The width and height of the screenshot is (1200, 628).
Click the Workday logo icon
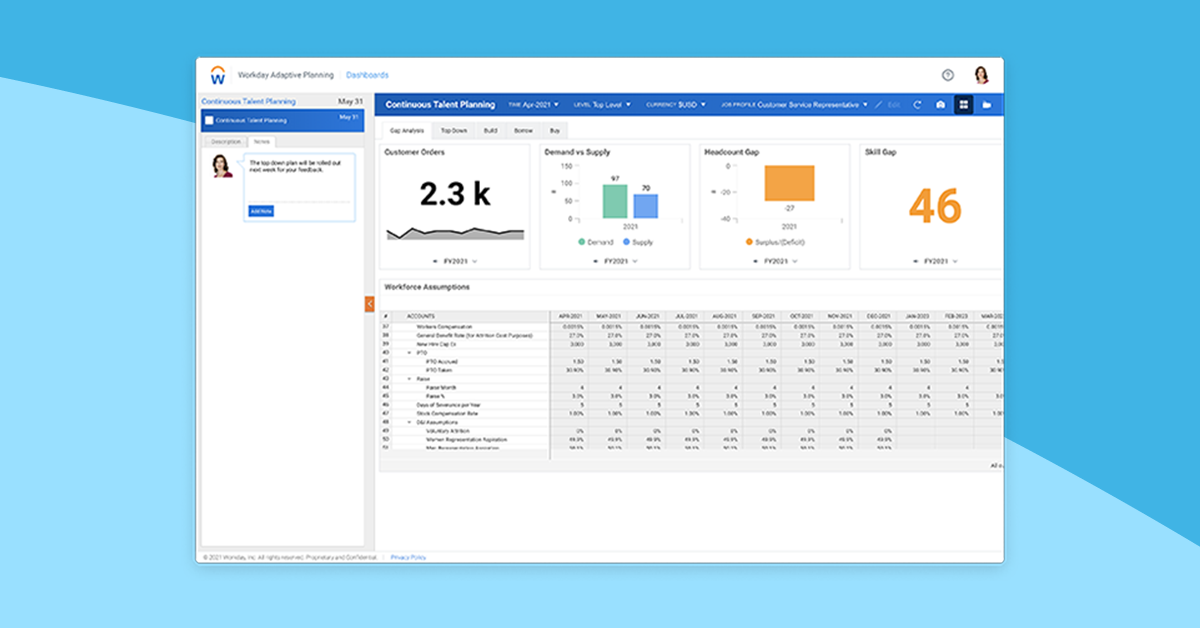pos(217,75)
